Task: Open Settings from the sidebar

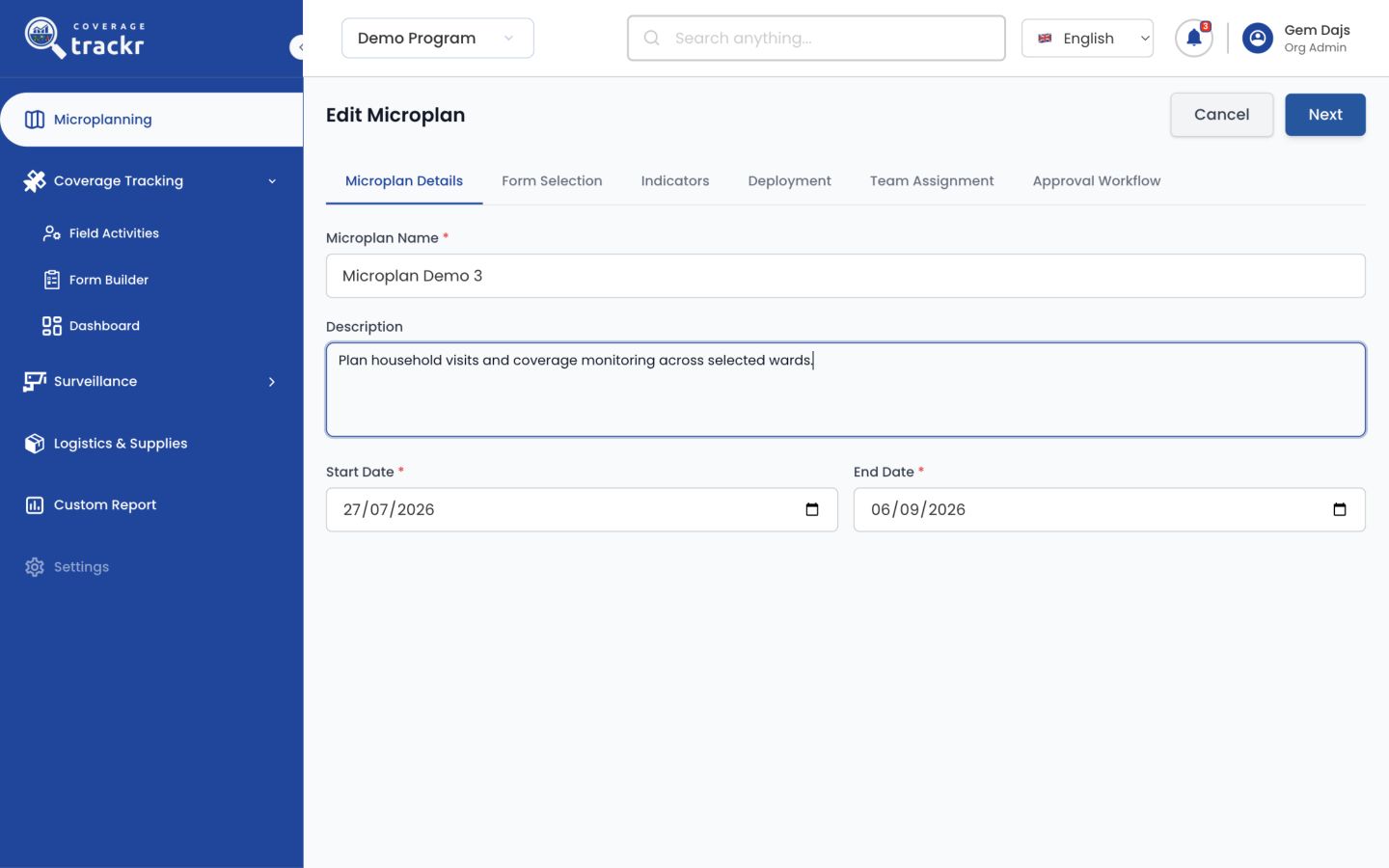Action: [81, 567]
